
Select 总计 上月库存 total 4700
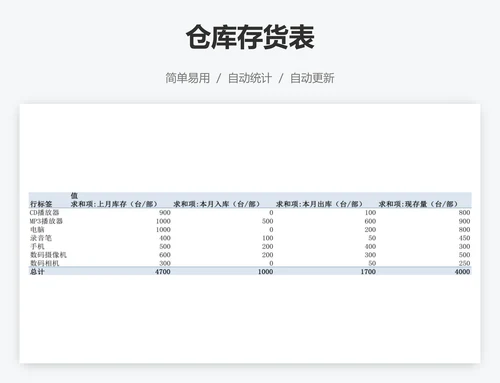pyautogui.click(x=163, y=272)
